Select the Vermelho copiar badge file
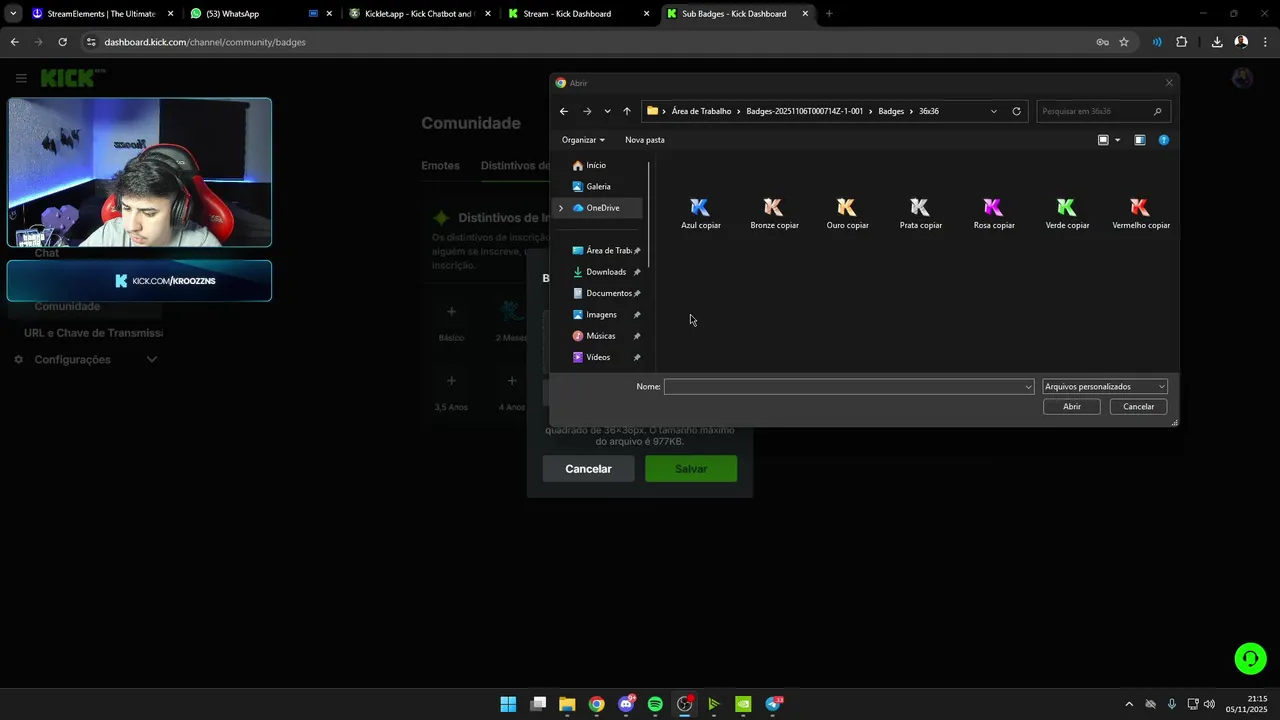 pos(1141,213)
